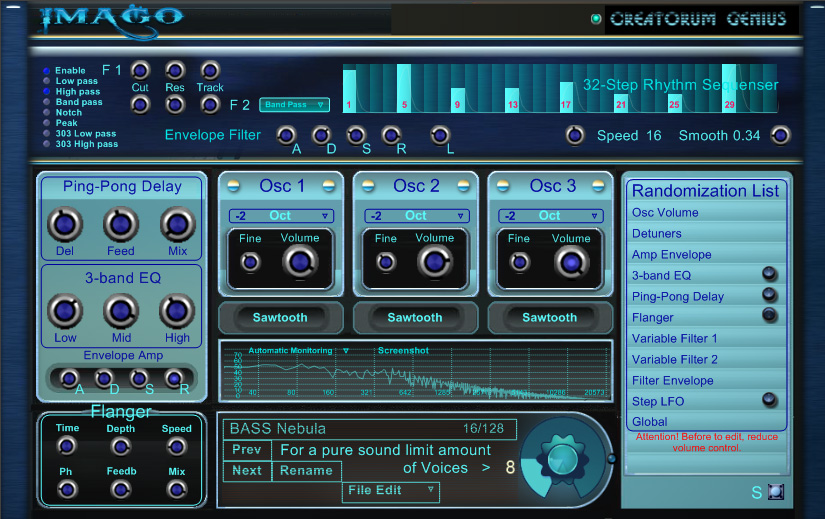Click the S save icon in Randomization panel

click(776, 492)
